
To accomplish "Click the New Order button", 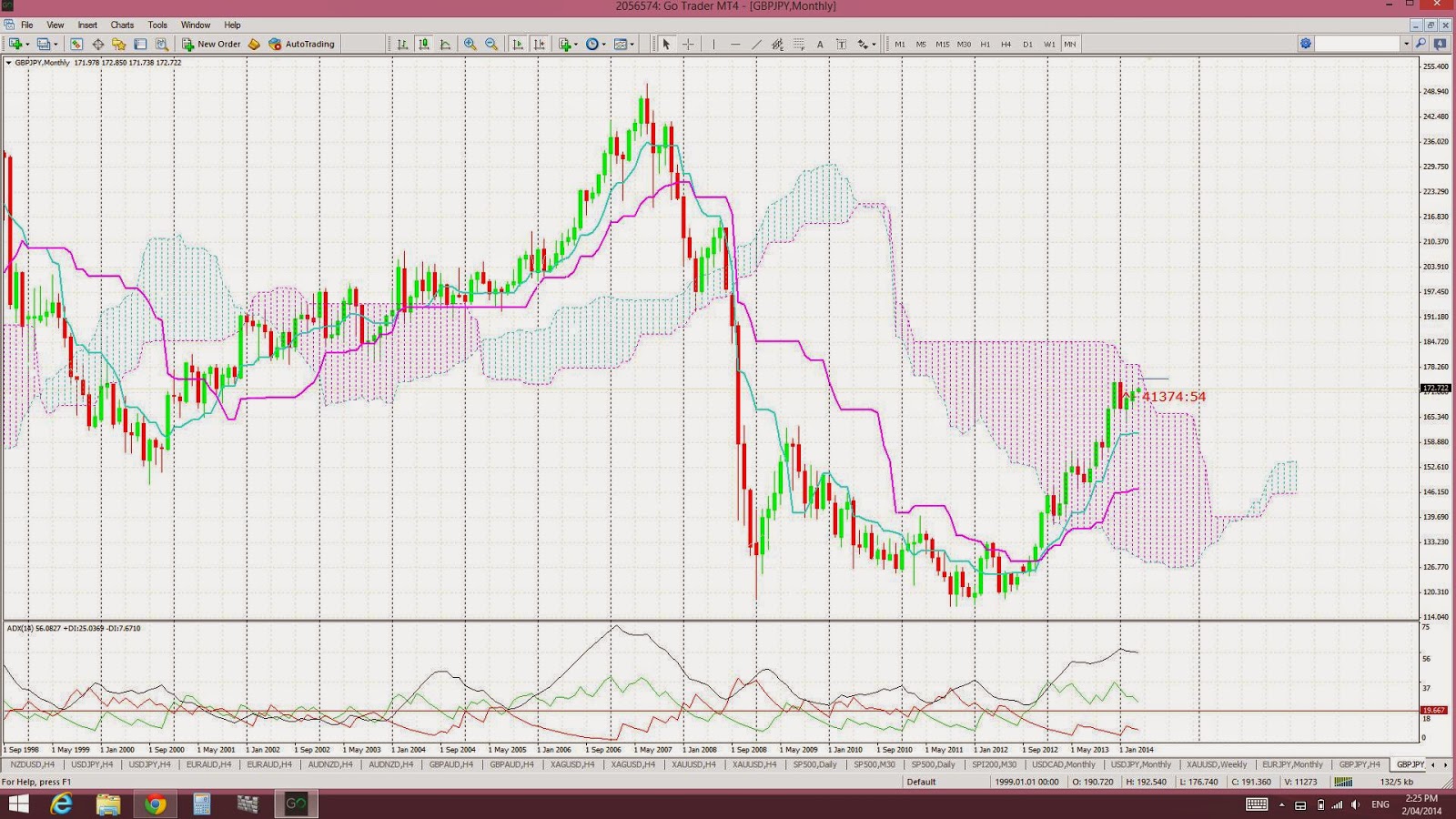I will [211, 44].
